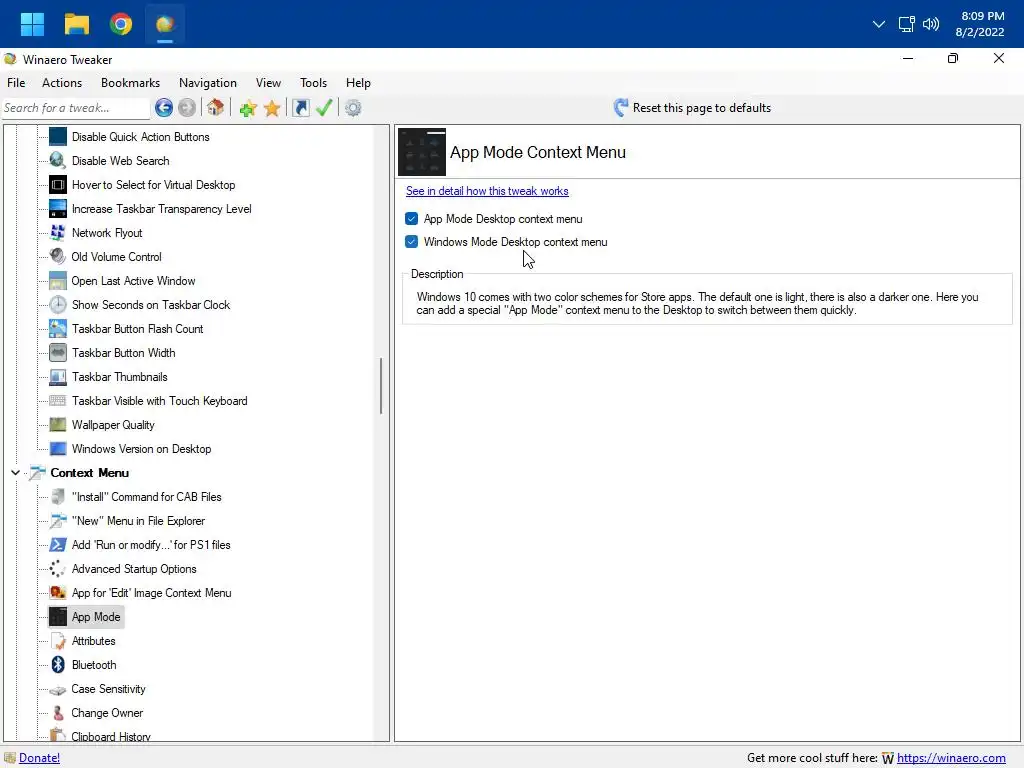The image size is (1024, 768).
Task: Click the Reset page to defaults arrow icon
Action: tap(620, 108)
